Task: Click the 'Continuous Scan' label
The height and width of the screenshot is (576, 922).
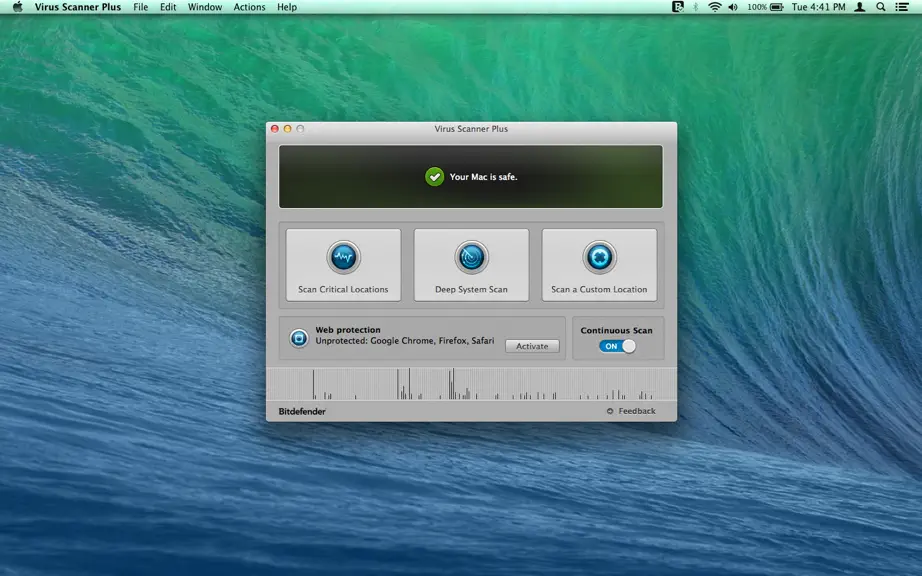Action: click(616, 330)
